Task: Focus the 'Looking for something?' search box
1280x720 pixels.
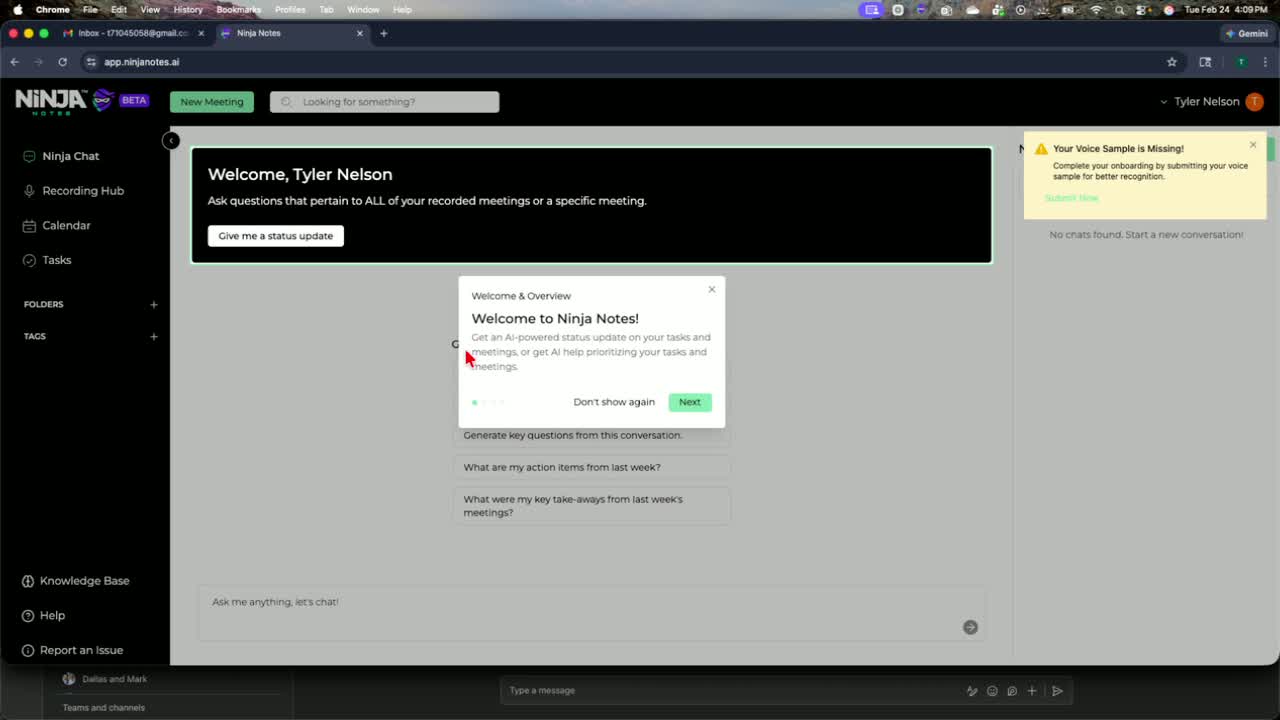Action: [384, 102]
